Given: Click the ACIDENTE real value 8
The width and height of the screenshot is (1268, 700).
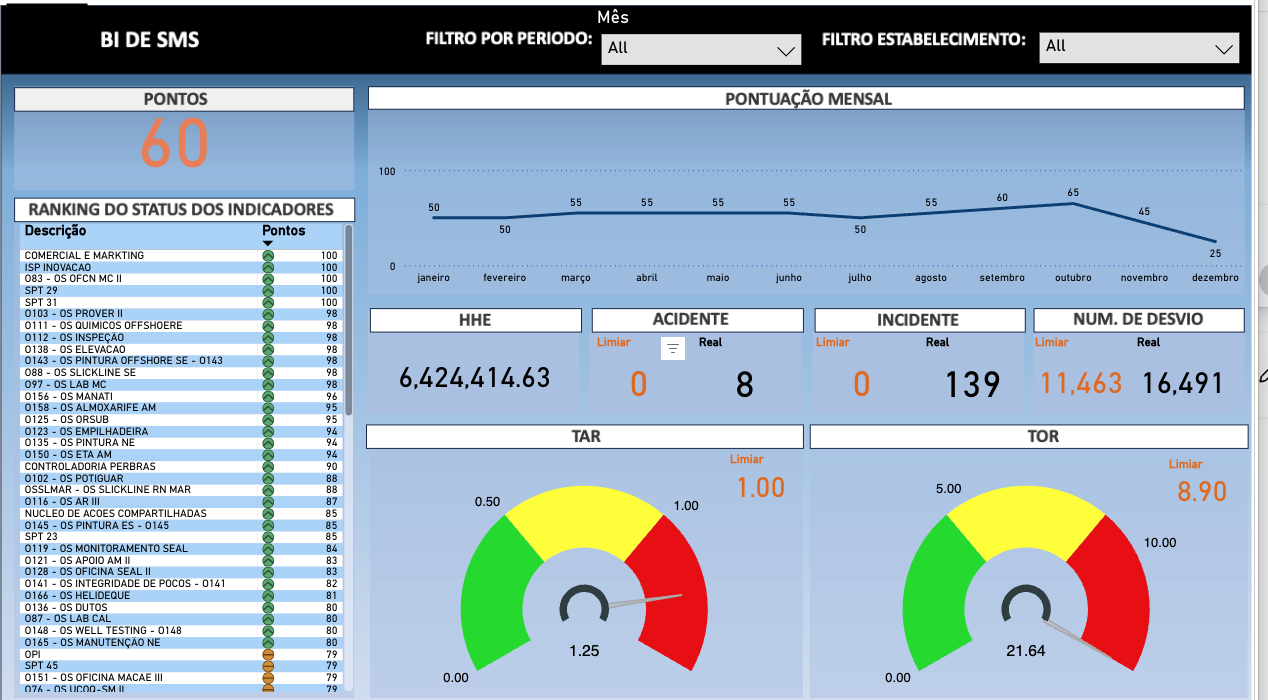Looking at the screenshot, I should 744,385.
